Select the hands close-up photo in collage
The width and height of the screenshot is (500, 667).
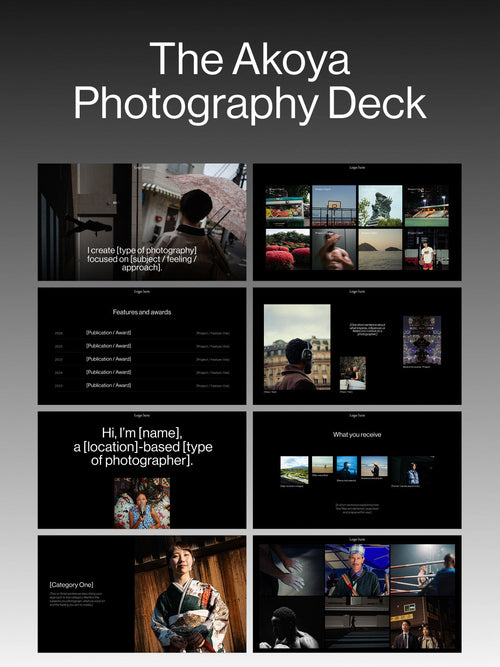click(x=291, y=570)
